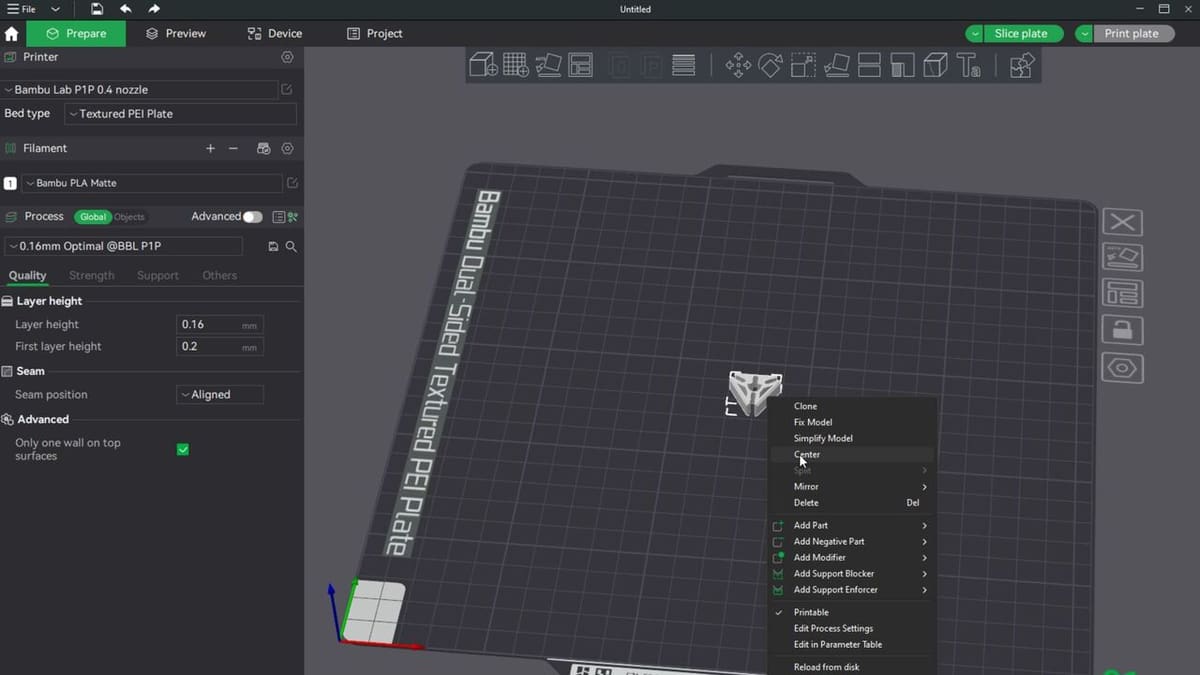The image size is (1200, 675).
Task: Open the Seam position Aligned dropdown
Action: (x=220, y=395)
